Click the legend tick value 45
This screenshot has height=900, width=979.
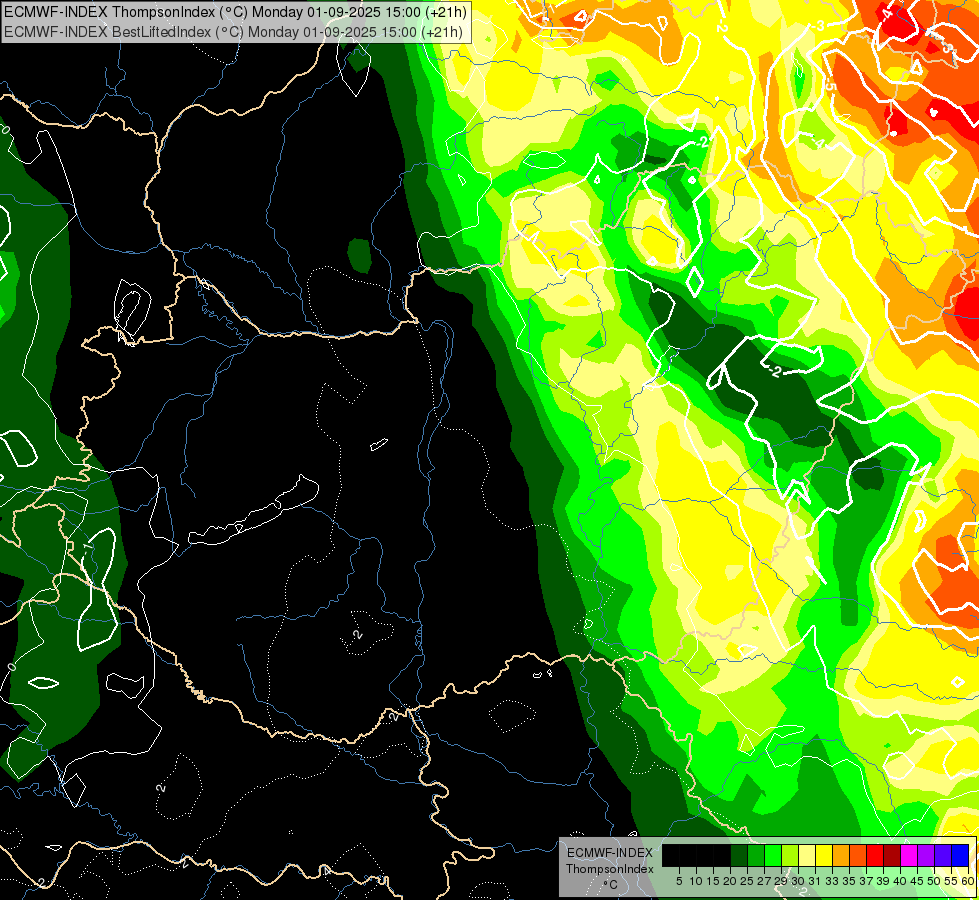point(917,881)
